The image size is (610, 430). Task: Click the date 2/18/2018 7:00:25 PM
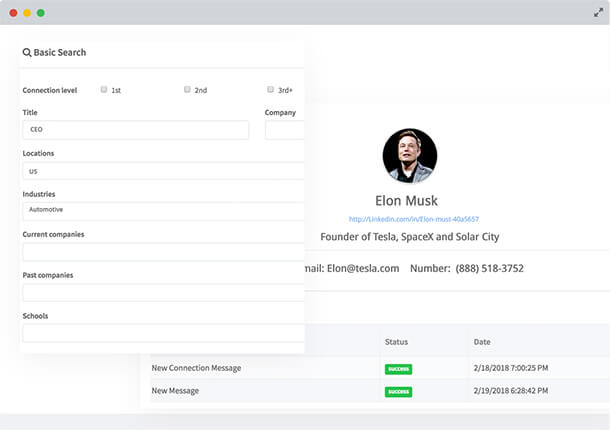pyautogui.click(x=511, y=368)
